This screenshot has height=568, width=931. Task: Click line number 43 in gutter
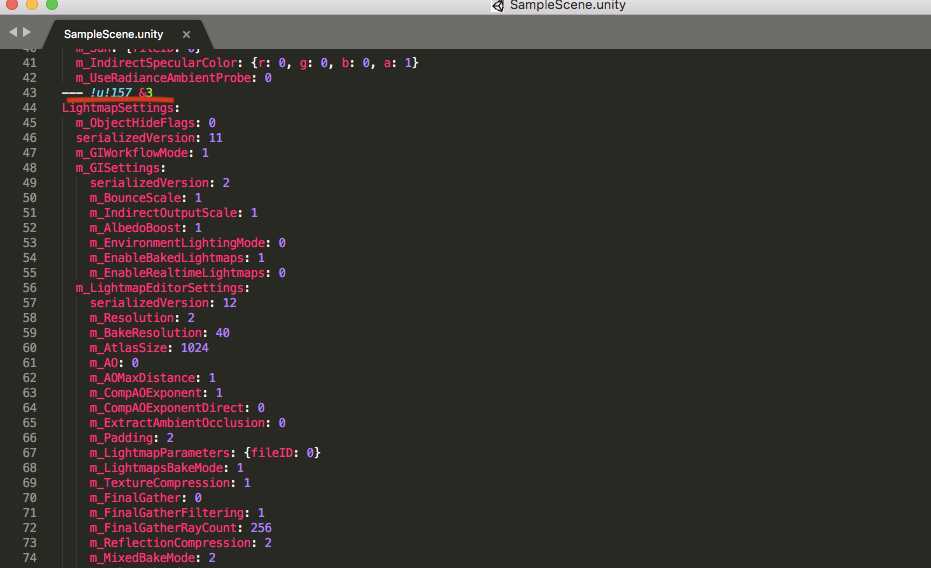30,93
